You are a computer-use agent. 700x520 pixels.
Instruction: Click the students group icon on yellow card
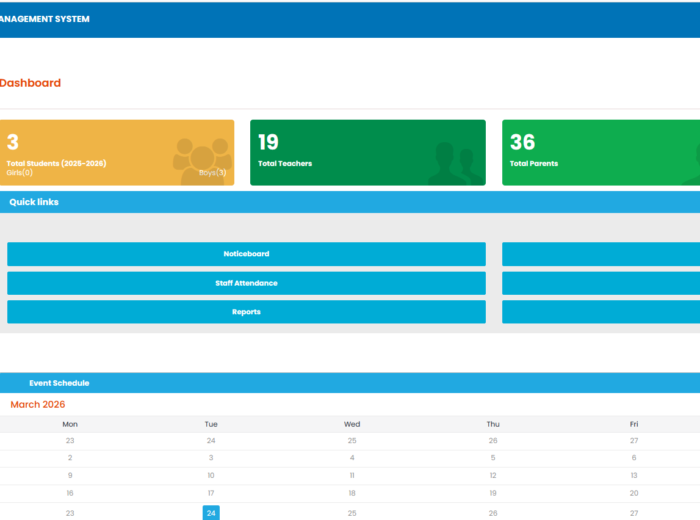coord(202,155)
